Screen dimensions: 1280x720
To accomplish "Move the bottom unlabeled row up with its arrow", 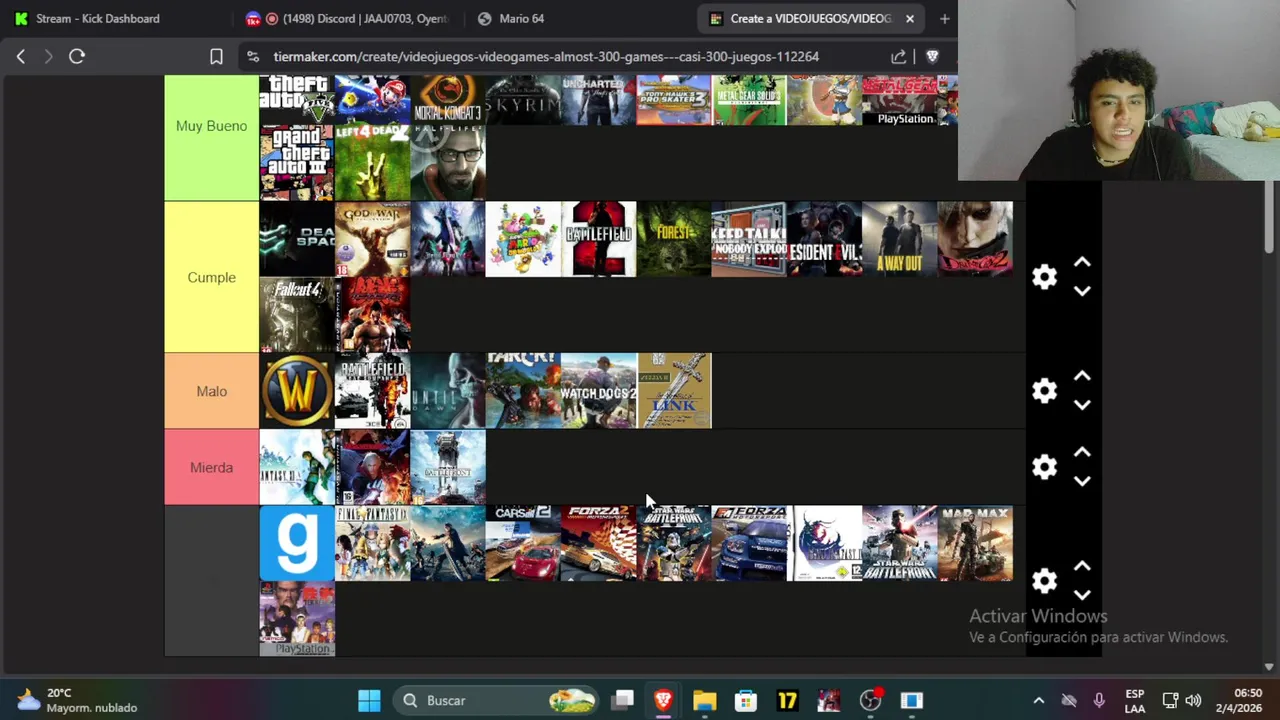I will coord(1082,566).
